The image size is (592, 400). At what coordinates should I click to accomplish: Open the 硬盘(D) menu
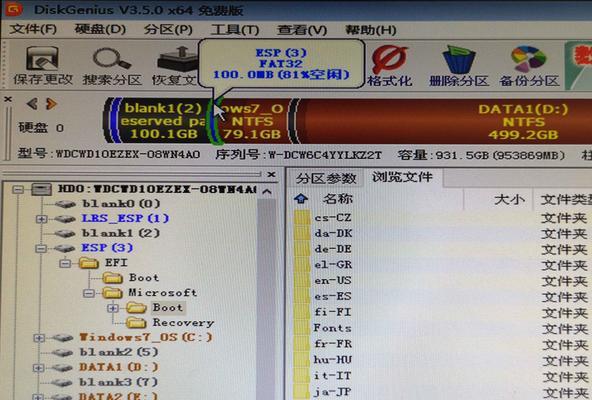pyautogui.click(x=100, y=29)
